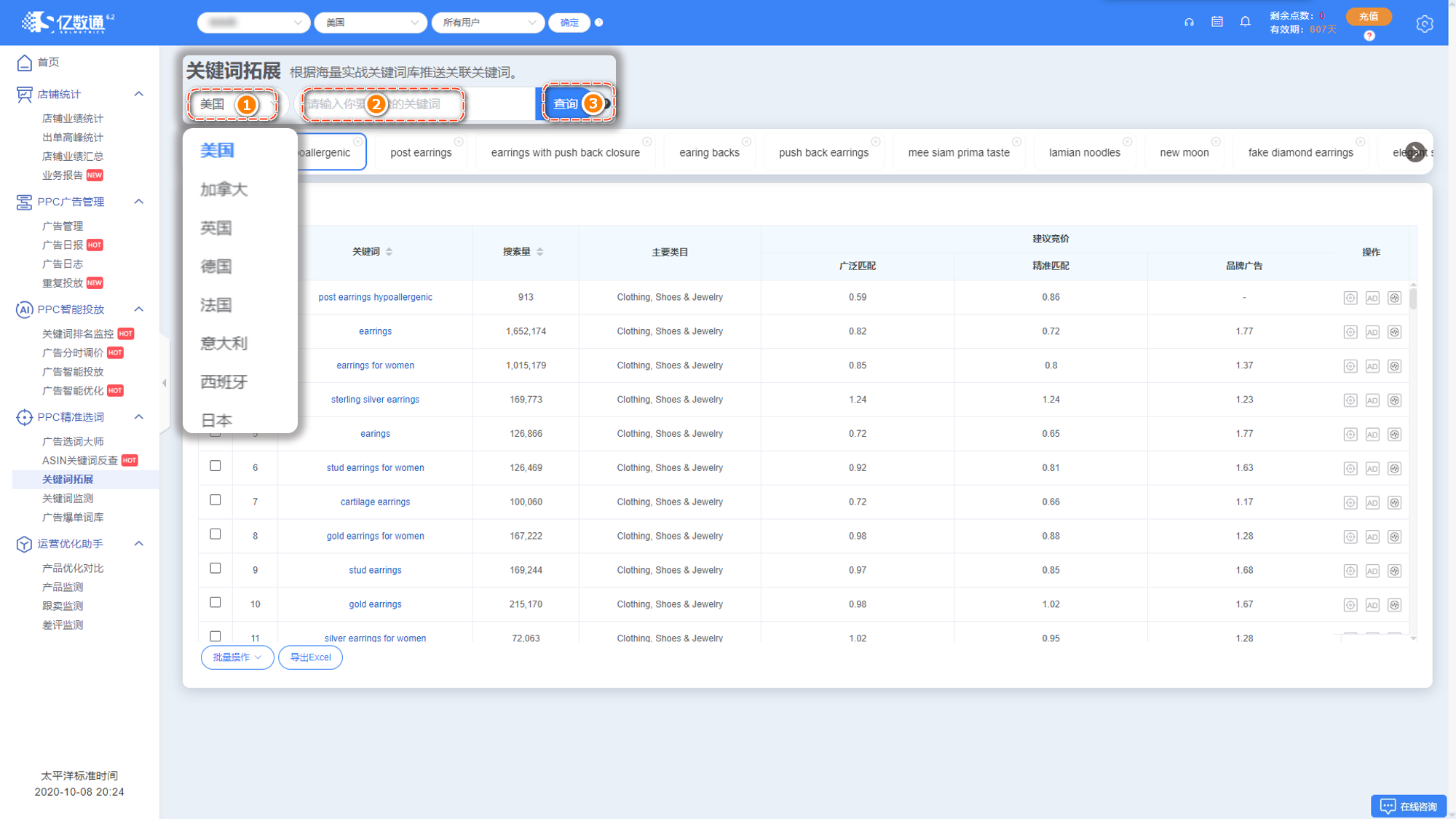The image size is (1456, 819).
Task: Click AD icon in post earrings hypoallergenic row
Action: pos(1372,298)
